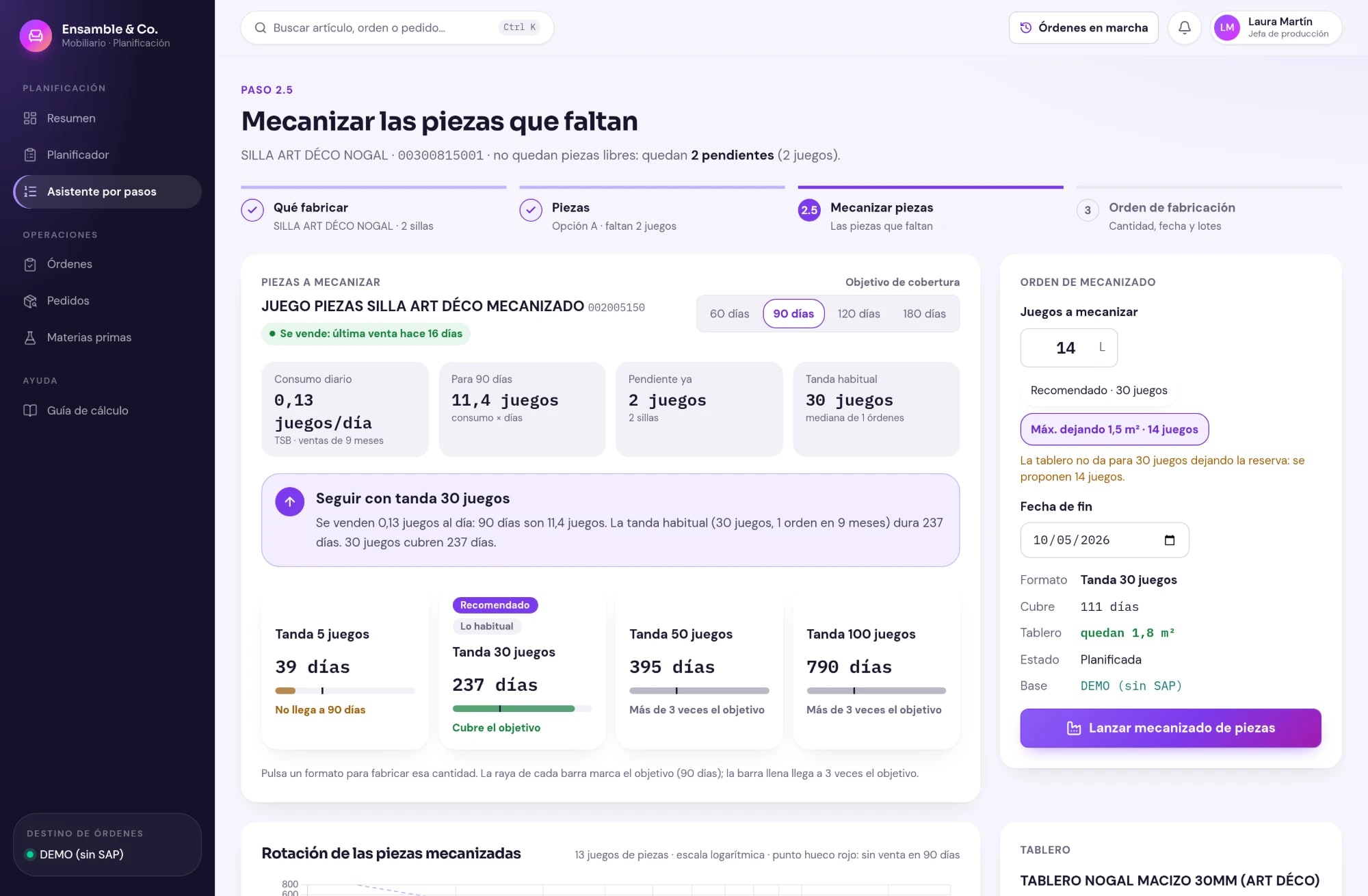The width and height of the screenshot is (1368, 896).
Task: Click the Juegos a mecanizar quantity field
Action: [x=1068, y=348]
